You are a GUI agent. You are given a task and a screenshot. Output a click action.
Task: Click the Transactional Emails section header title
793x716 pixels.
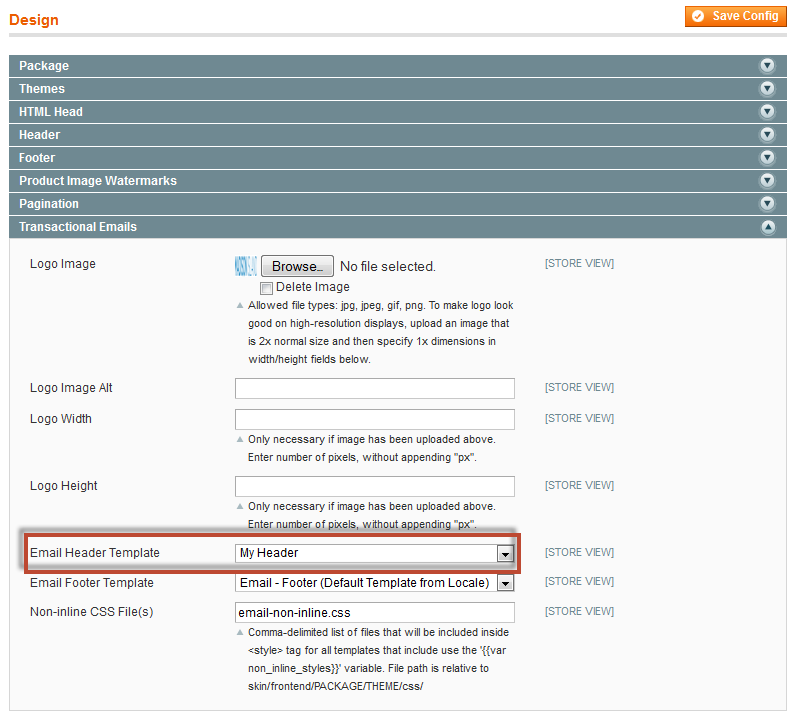click(x=78, y=227)
